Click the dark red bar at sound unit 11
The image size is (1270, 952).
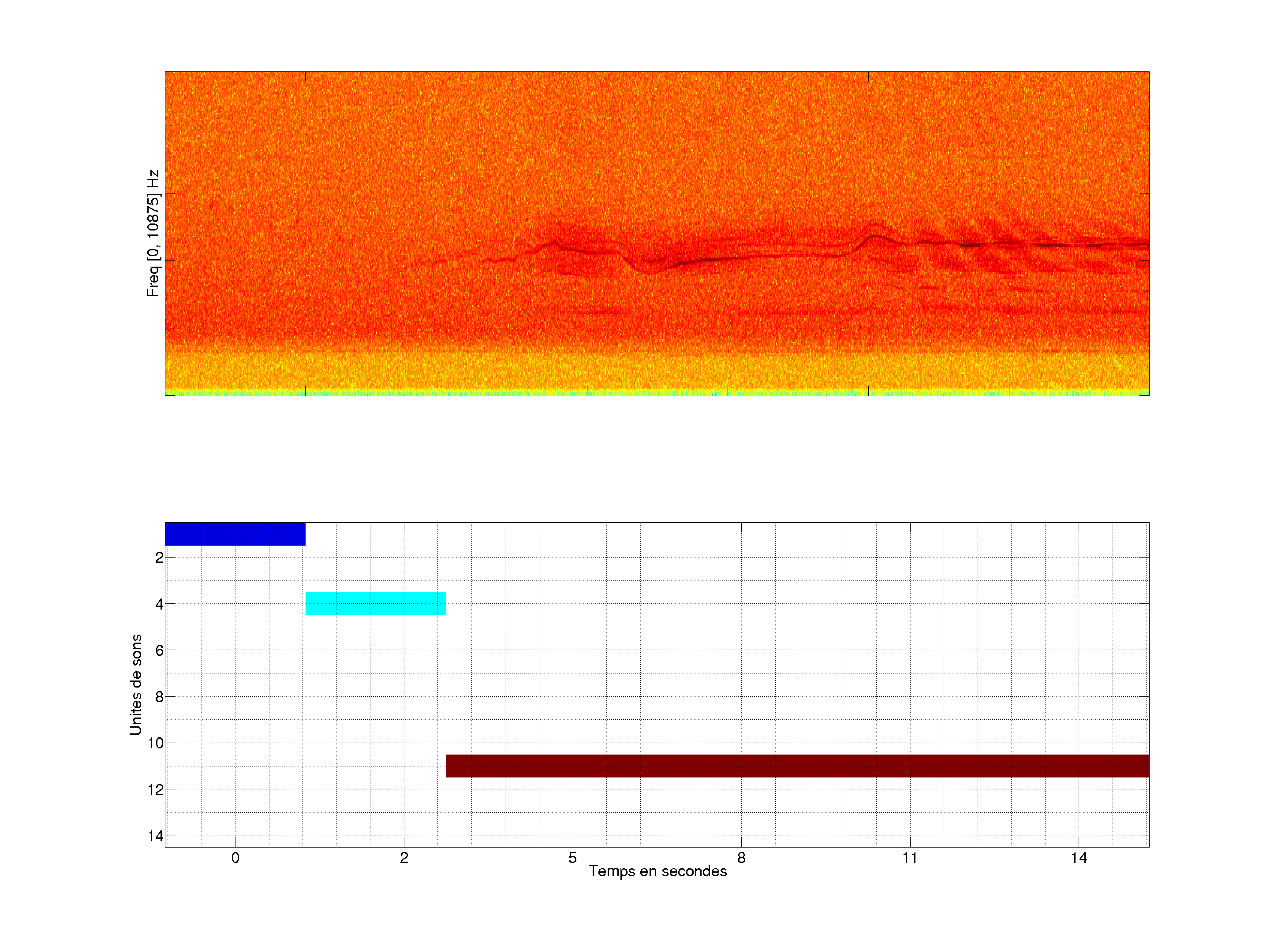[x=797, y=766]
